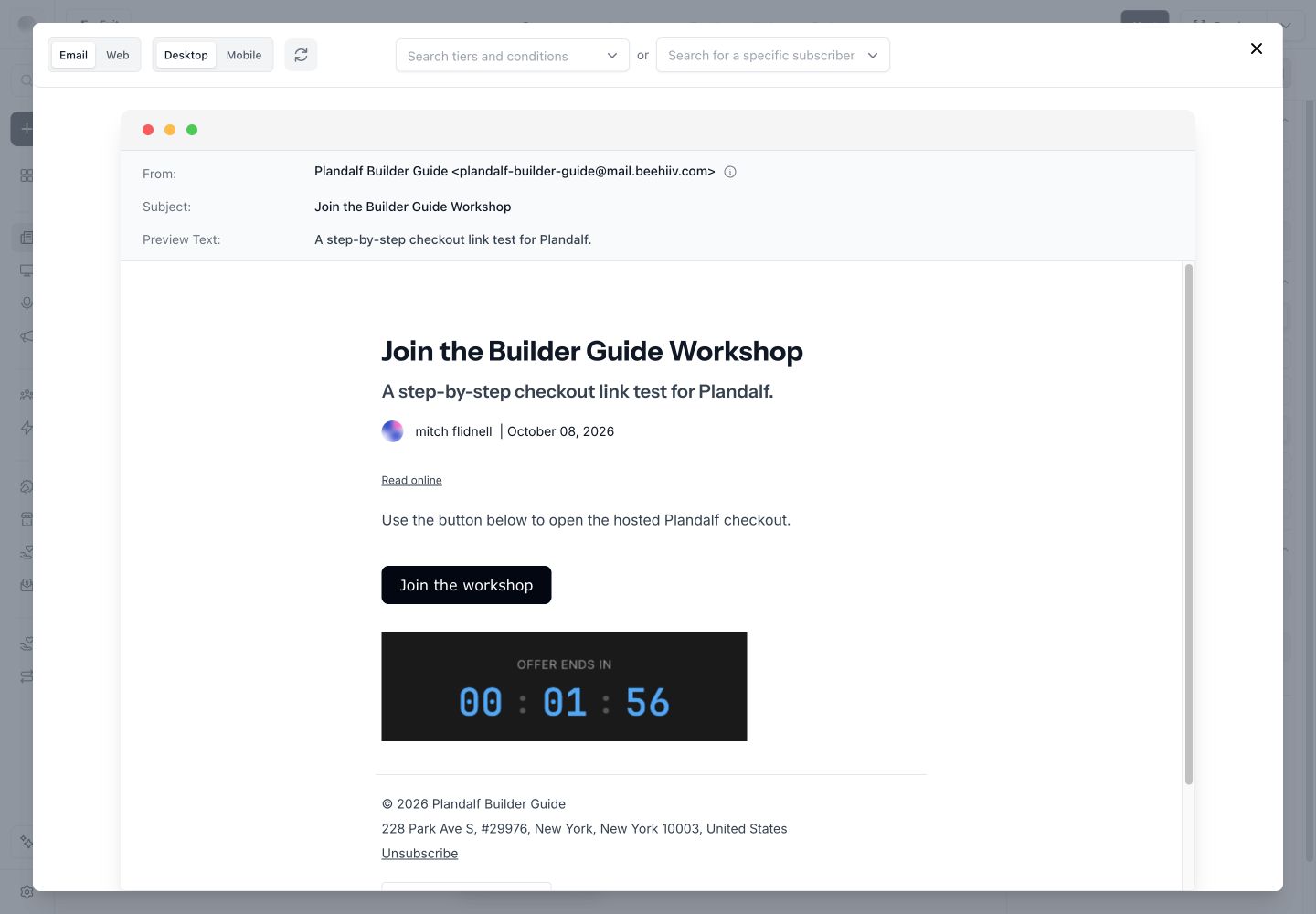Click the author name mitch flidnell

[x=453, y=431]
